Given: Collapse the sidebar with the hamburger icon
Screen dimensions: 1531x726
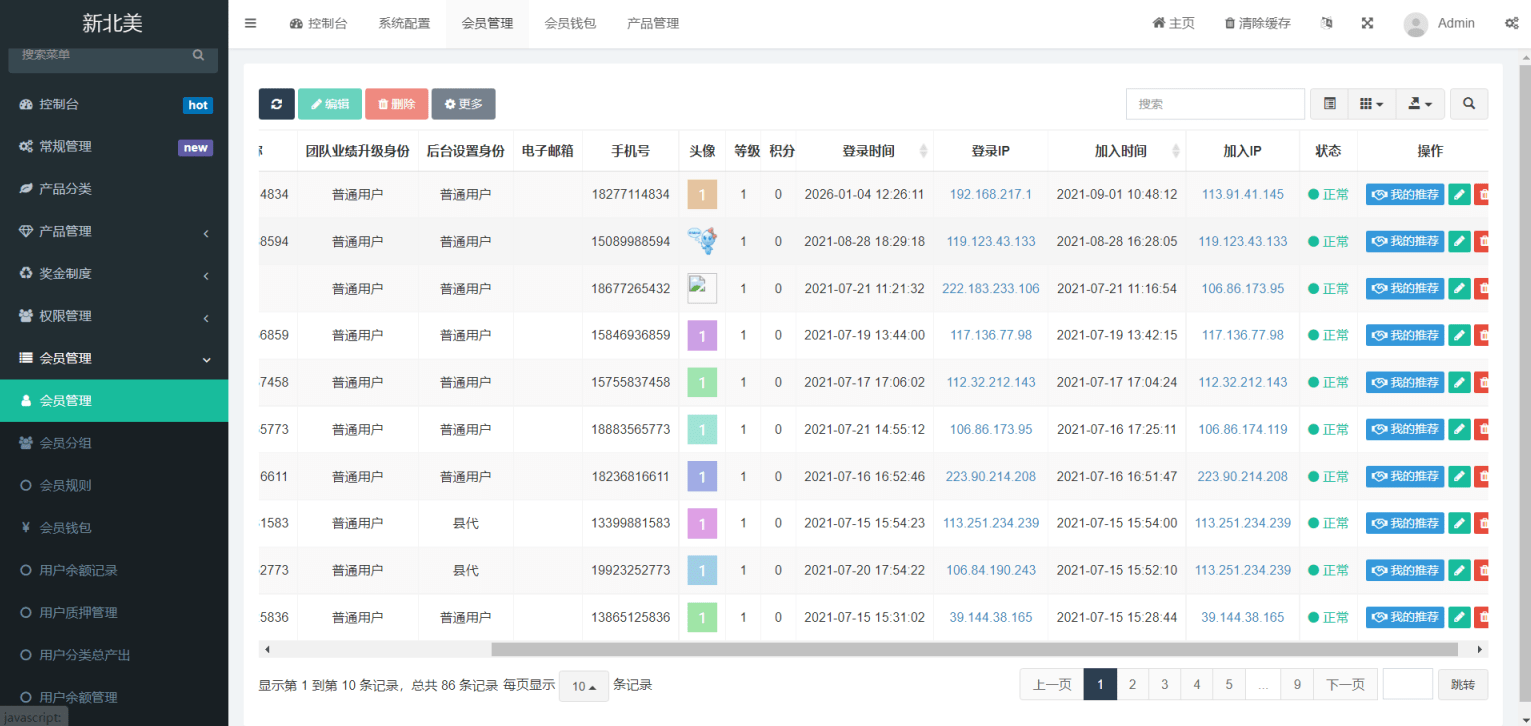Looking at the screenshot, I should [250, 23].
